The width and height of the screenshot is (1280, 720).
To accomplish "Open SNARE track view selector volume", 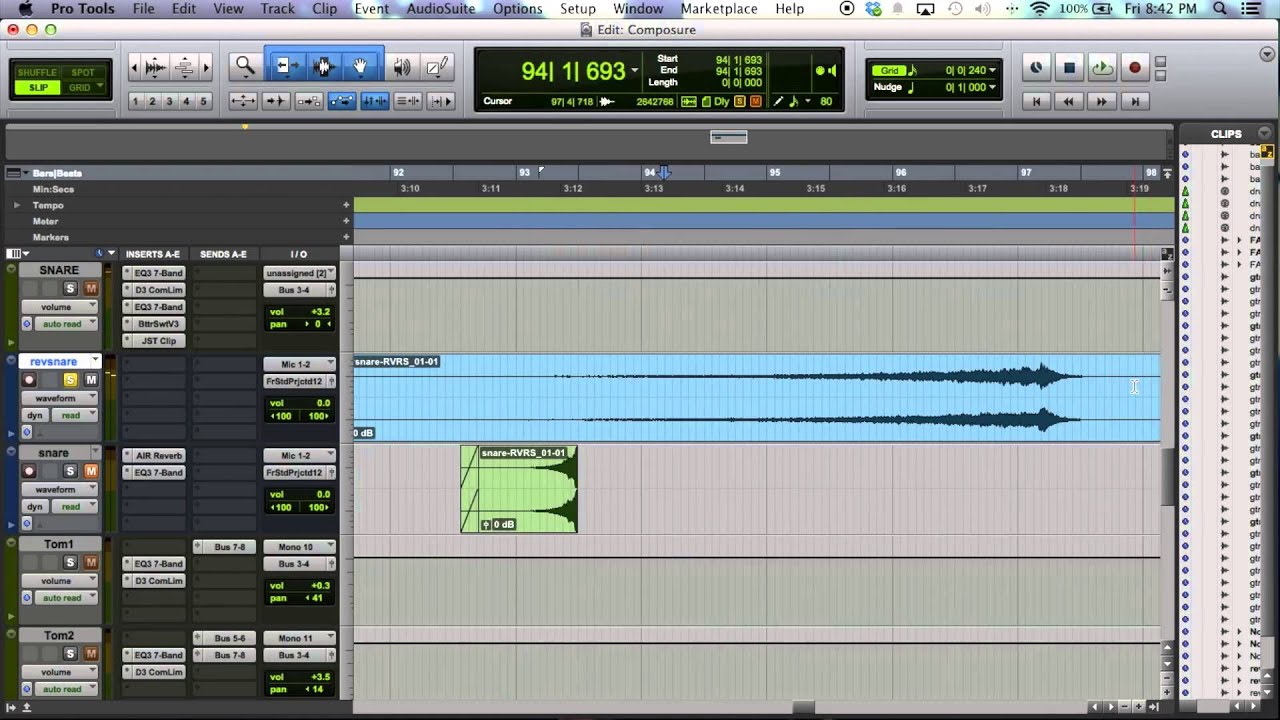I will pos(60,307).
